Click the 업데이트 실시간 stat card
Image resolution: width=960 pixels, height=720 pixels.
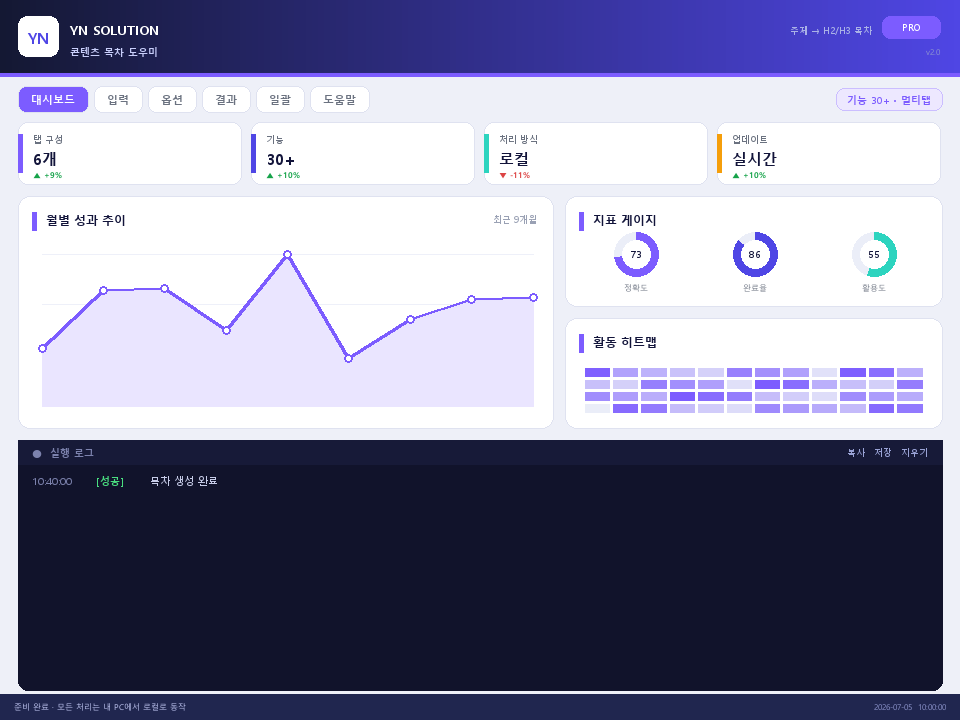click(x=829, y=154)
